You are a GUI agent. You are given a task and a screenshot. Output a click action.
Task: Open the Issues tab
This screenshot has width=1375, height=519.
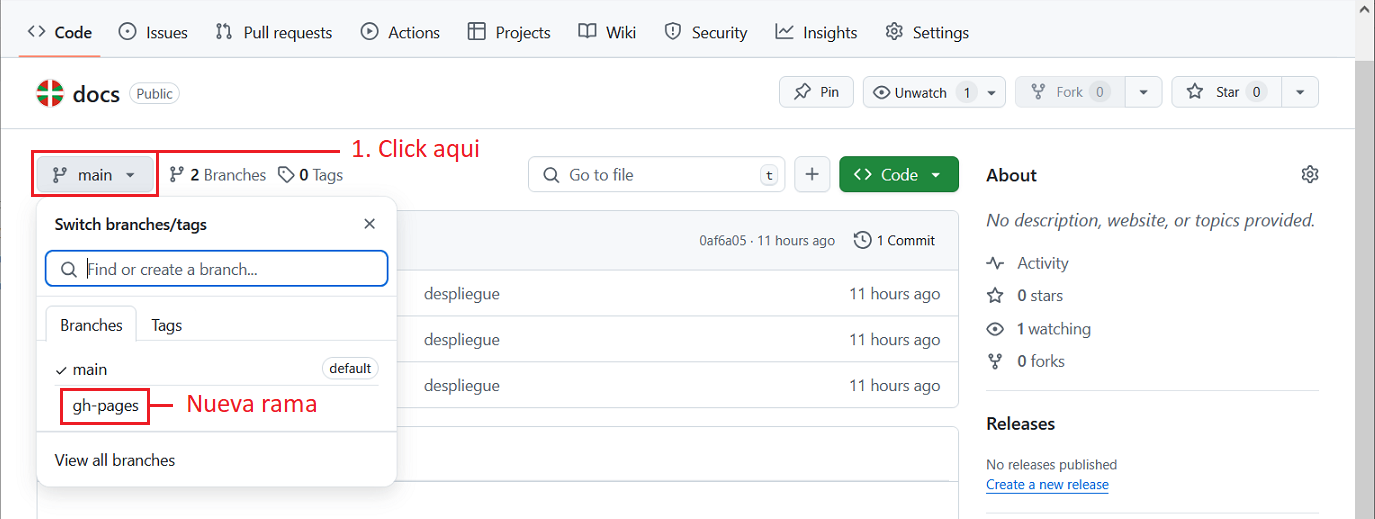tap(153, 32)
